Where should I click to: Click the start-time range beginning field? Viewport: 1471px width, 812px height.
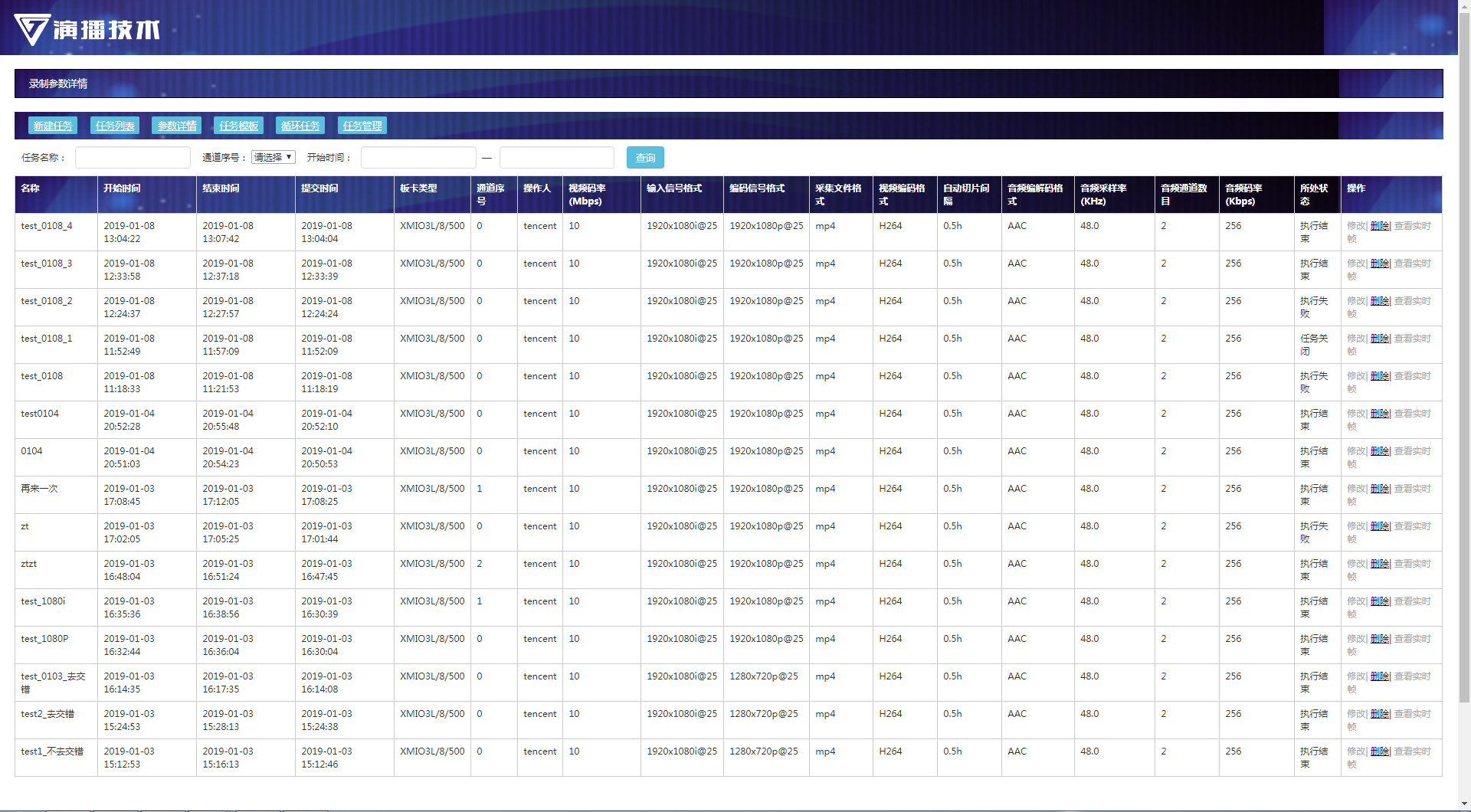pos(418,158)
